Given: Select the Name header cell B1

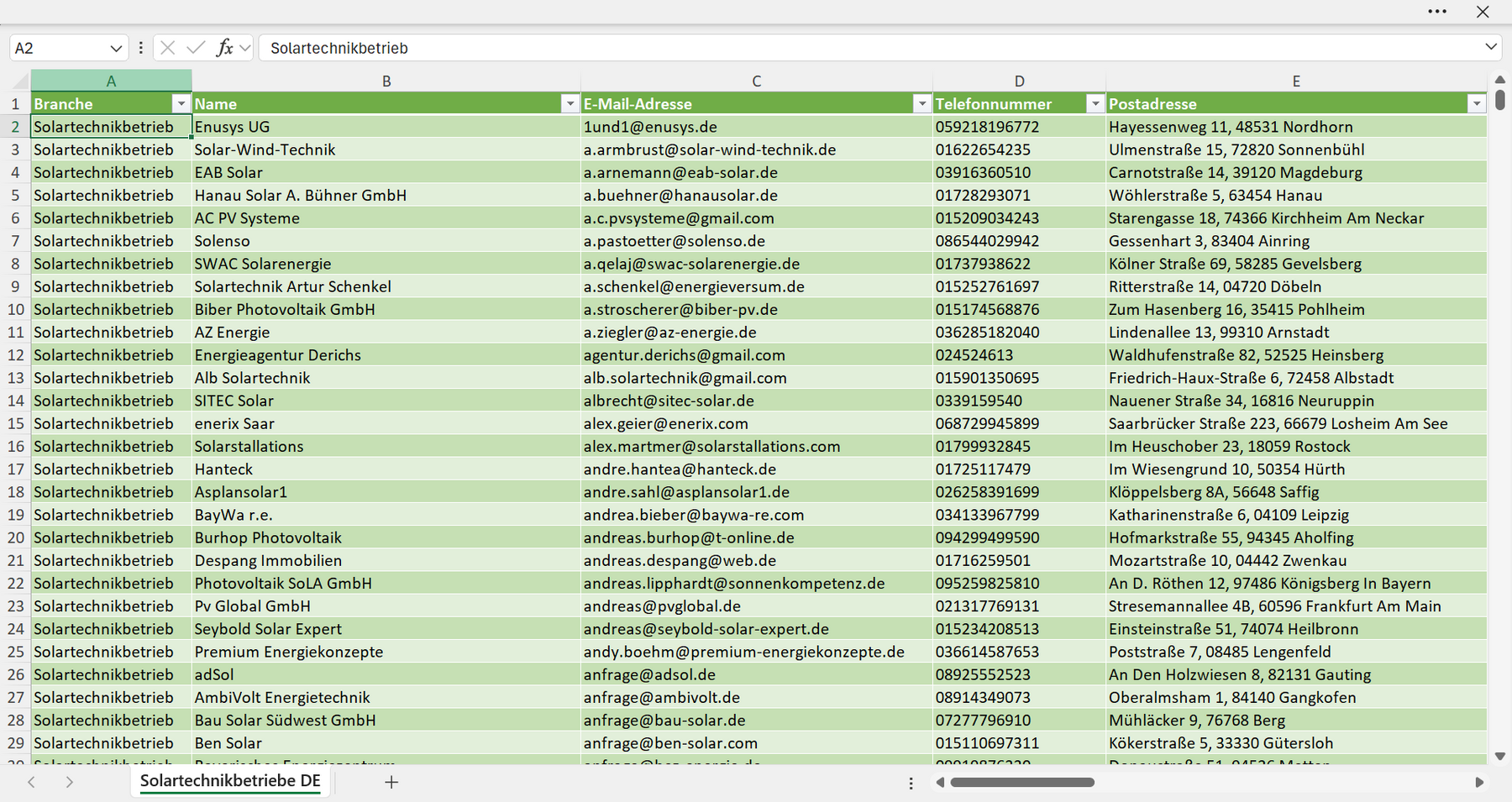Looking at the screenshot, I should (386, 103).
